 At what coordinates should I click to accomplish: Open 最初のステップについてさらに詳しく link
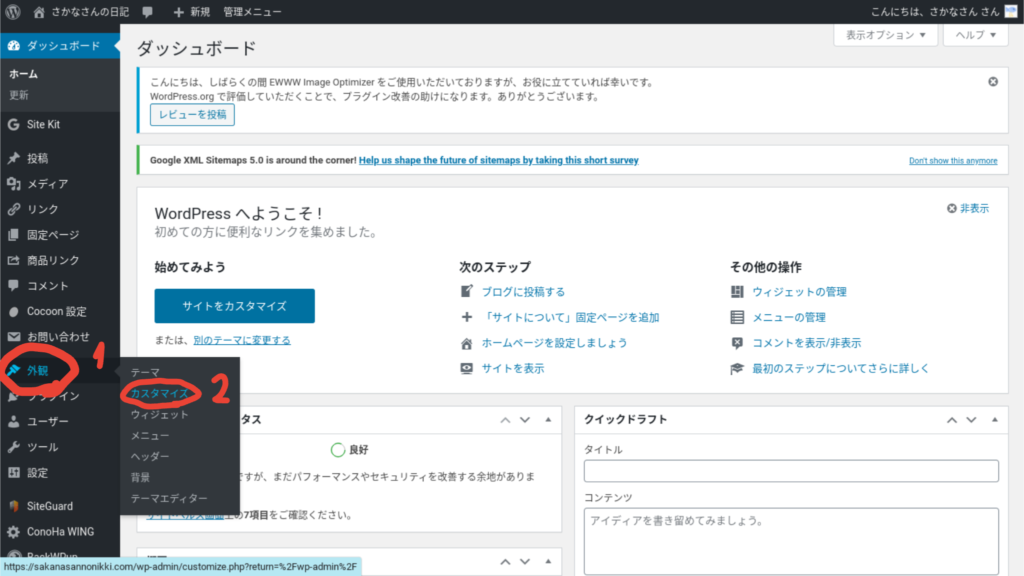[x=840, y=368]
